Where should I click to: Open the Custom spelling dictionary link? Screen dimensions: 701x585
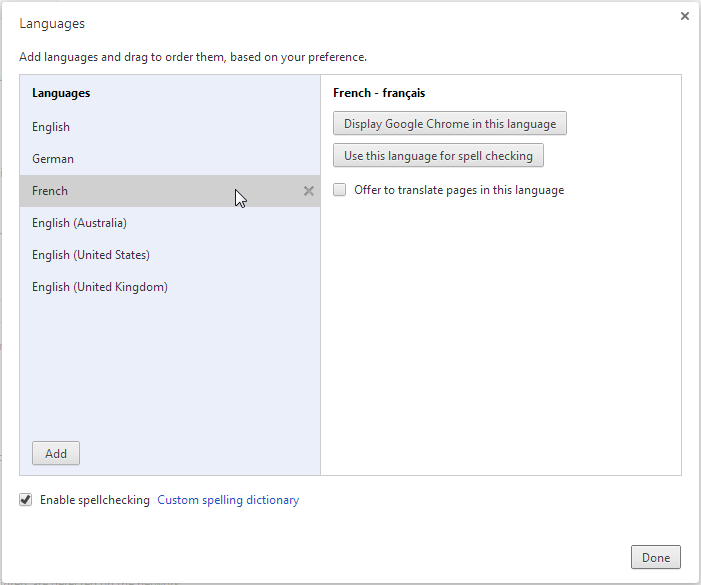[228, 500]
